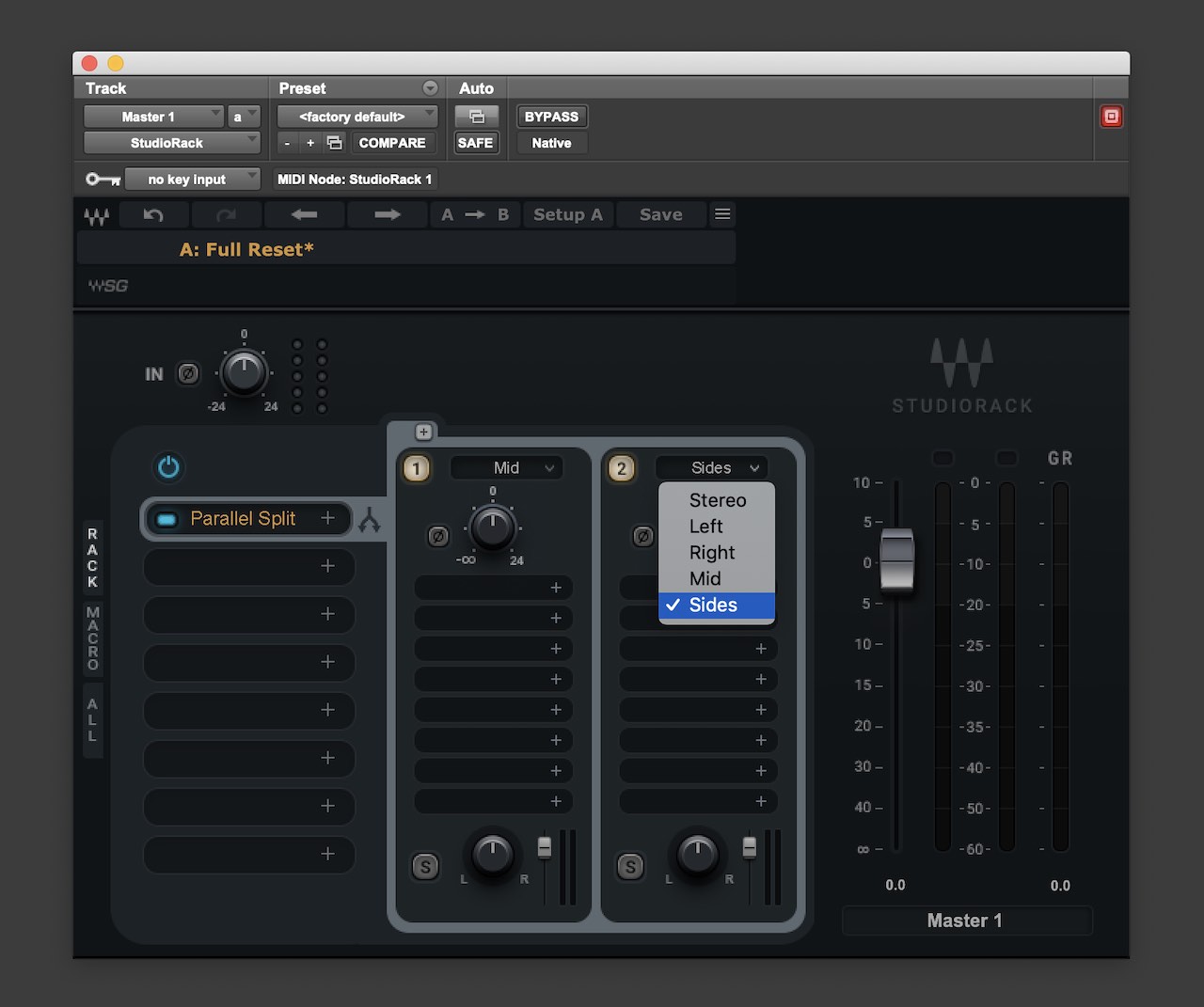The image size is (1204, 1007).
Task: Add a new split with the plus tab
Action: tap(423, 432)
